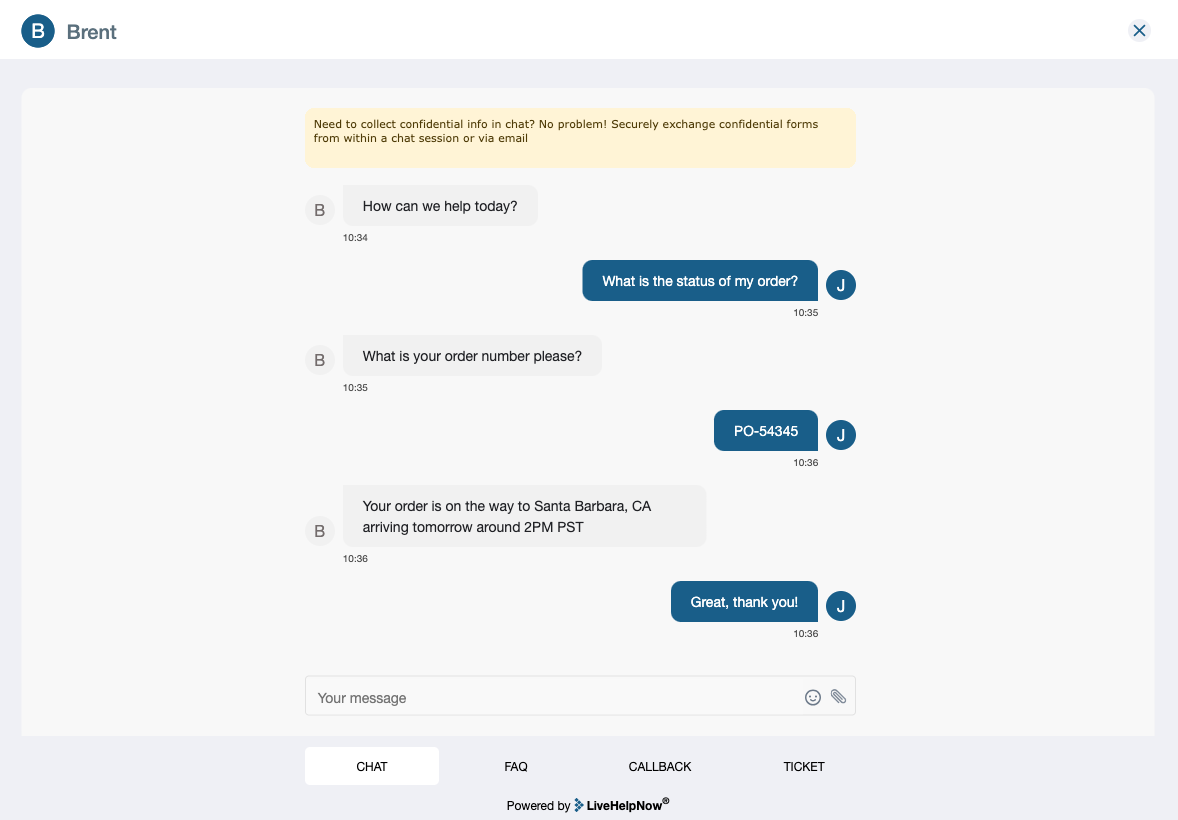Click the Brent name label in header
Viewport: 1178px width, 820px height.
91,31
